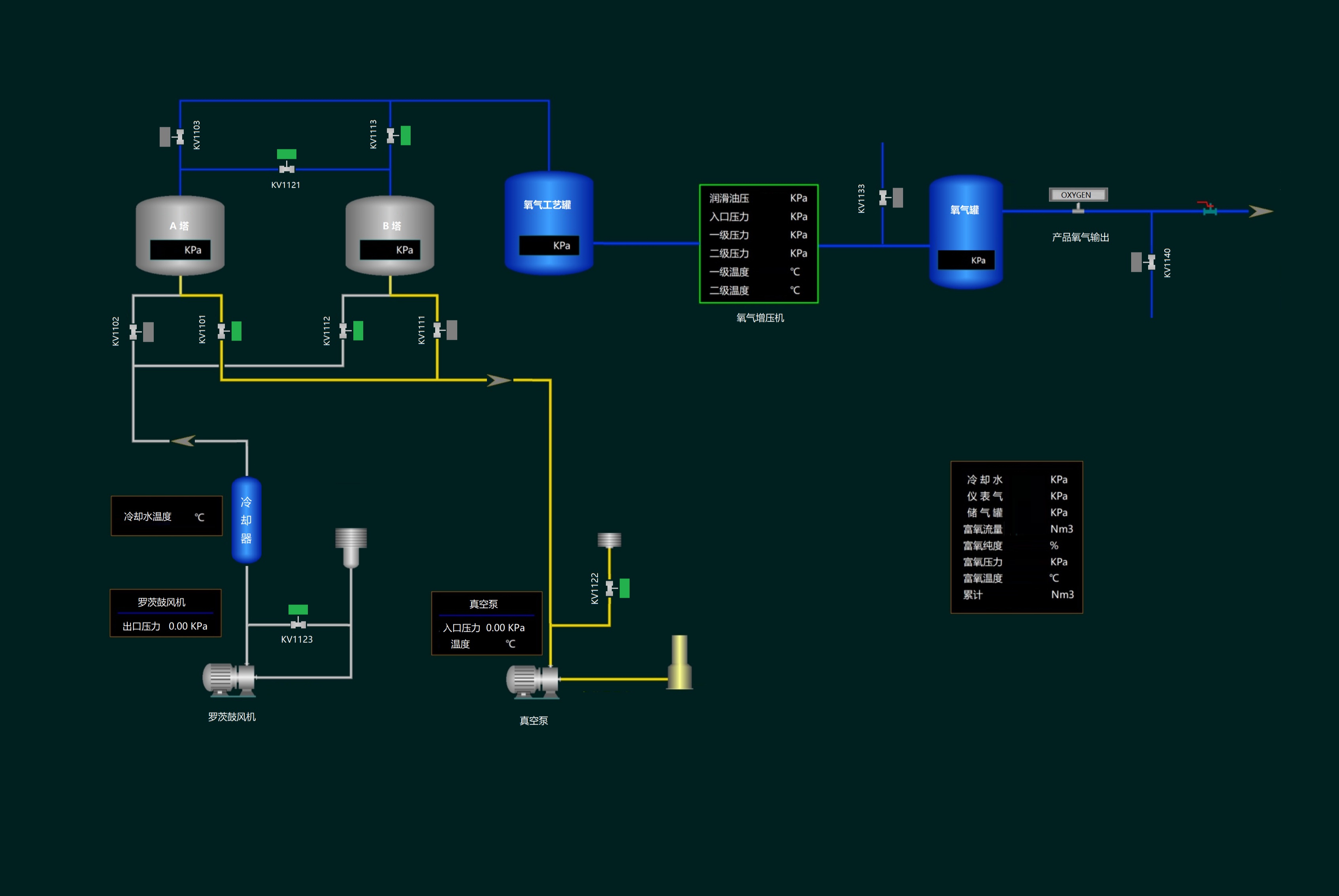Image resolution: width=1339 pixels, height=896 pixels.
Task: Select the 真空泵 motor icon
Action: coord(533,682)
